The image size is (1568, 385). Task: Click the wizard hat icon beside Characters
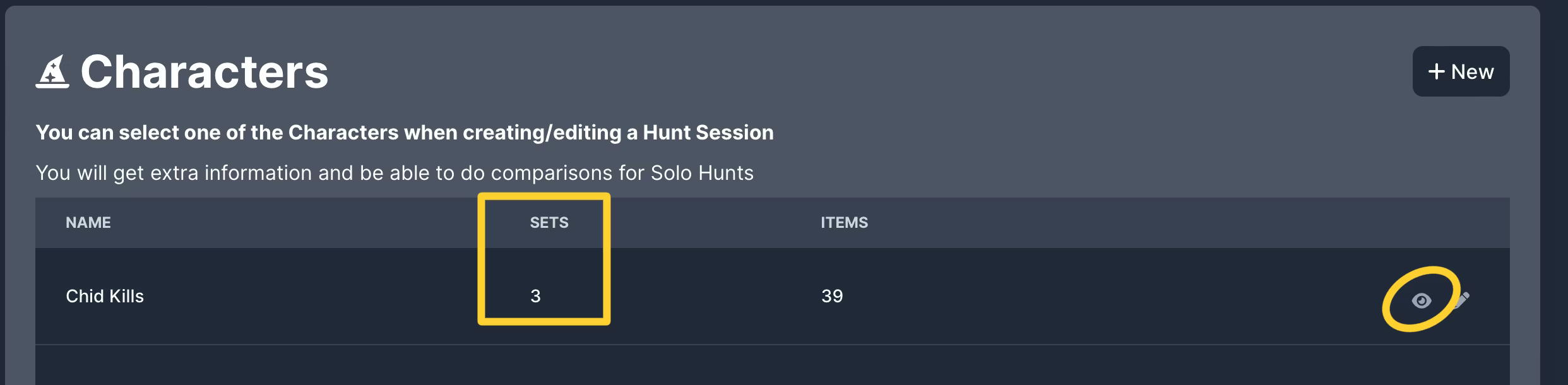click(x=52, y=72)
